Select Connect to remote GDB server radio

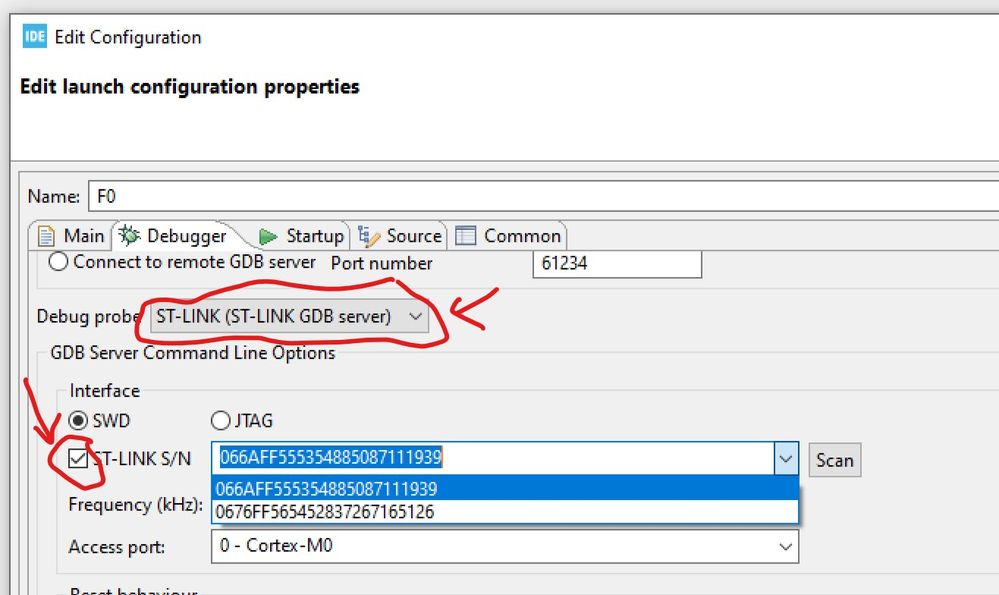58,262
